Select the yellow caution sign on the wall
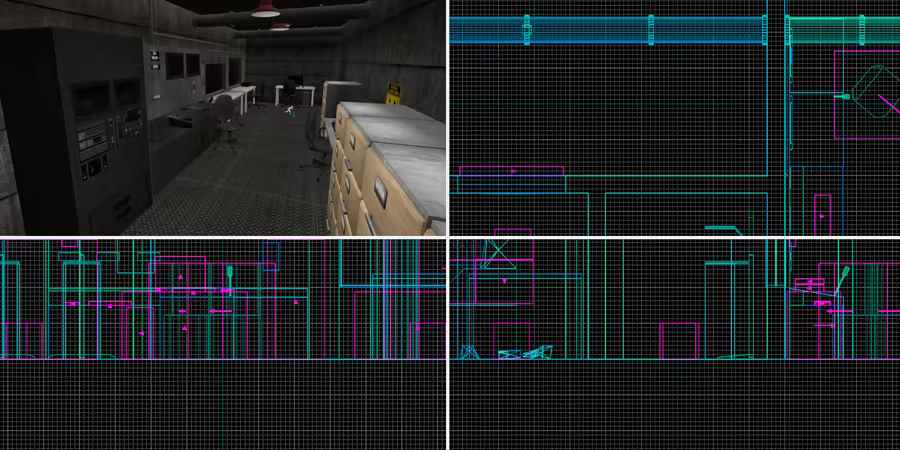This screenshot has width=900, height=450. click(x=394, y=95)
